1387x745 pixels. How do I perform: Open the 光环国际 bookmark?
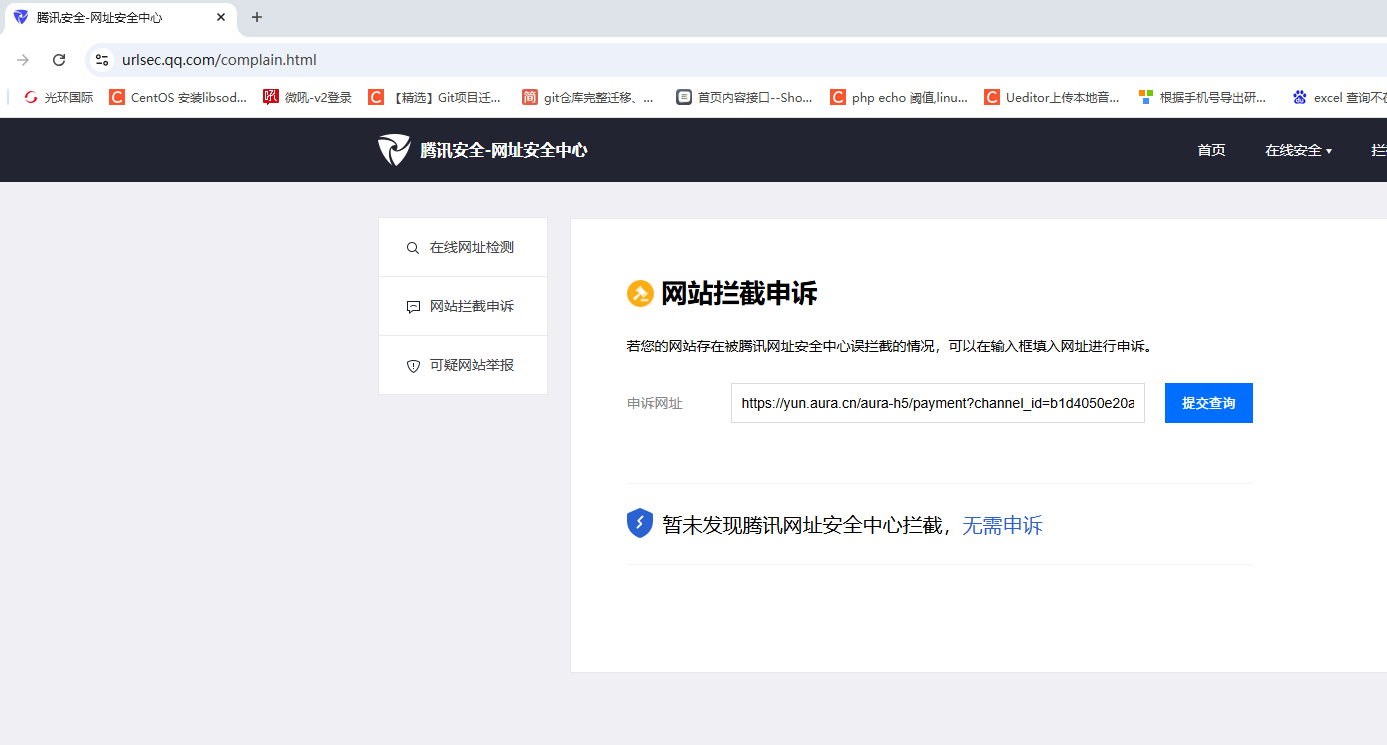58,97
